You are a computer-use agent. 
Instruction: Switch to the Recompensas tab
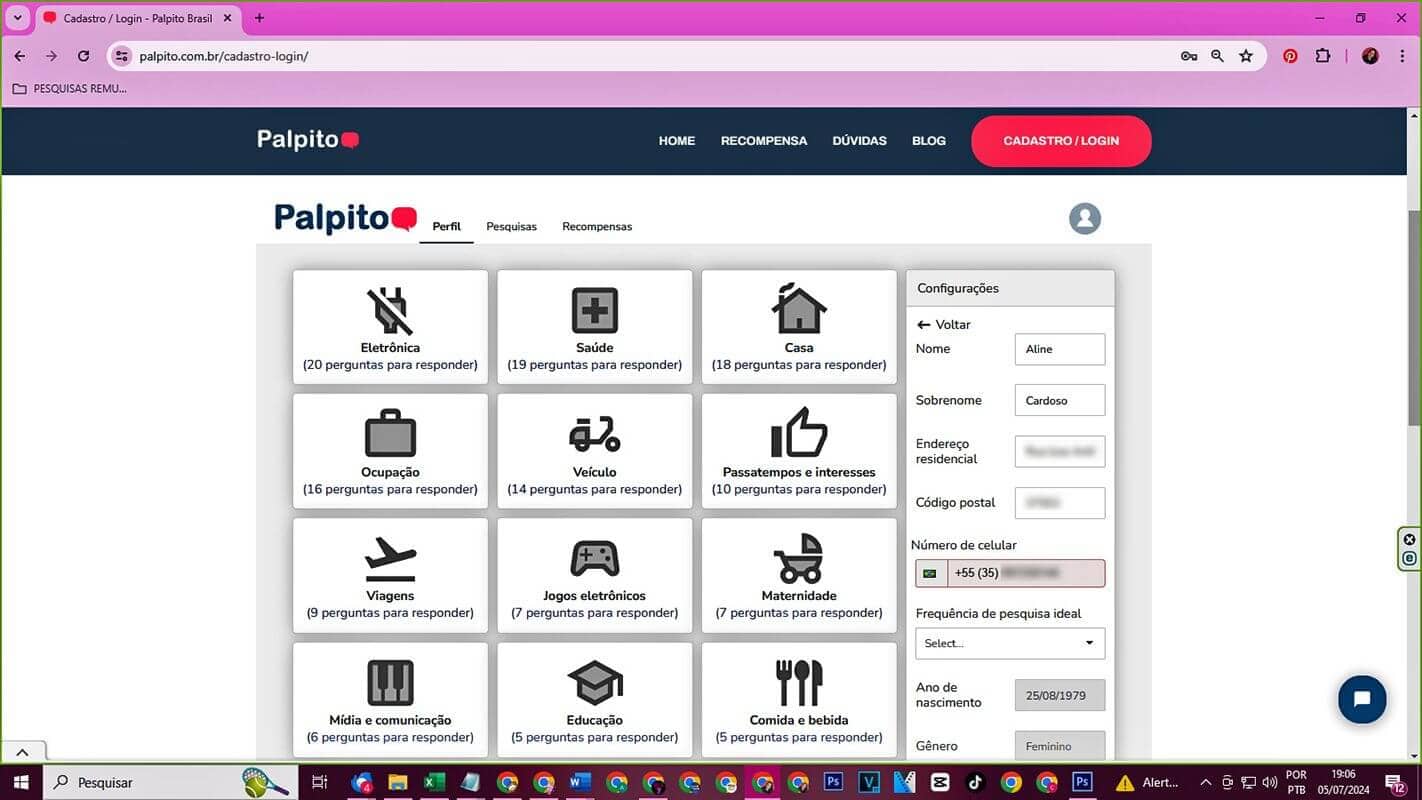(597, 227)
